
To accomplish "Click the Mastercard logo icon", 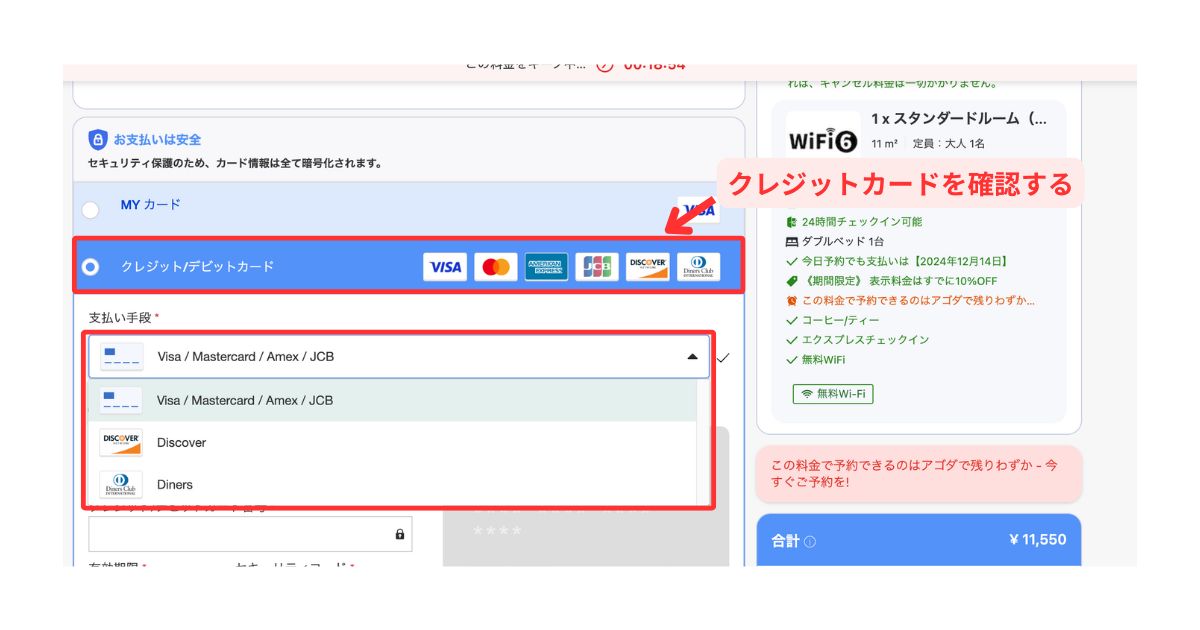I will tap(496, 267).
